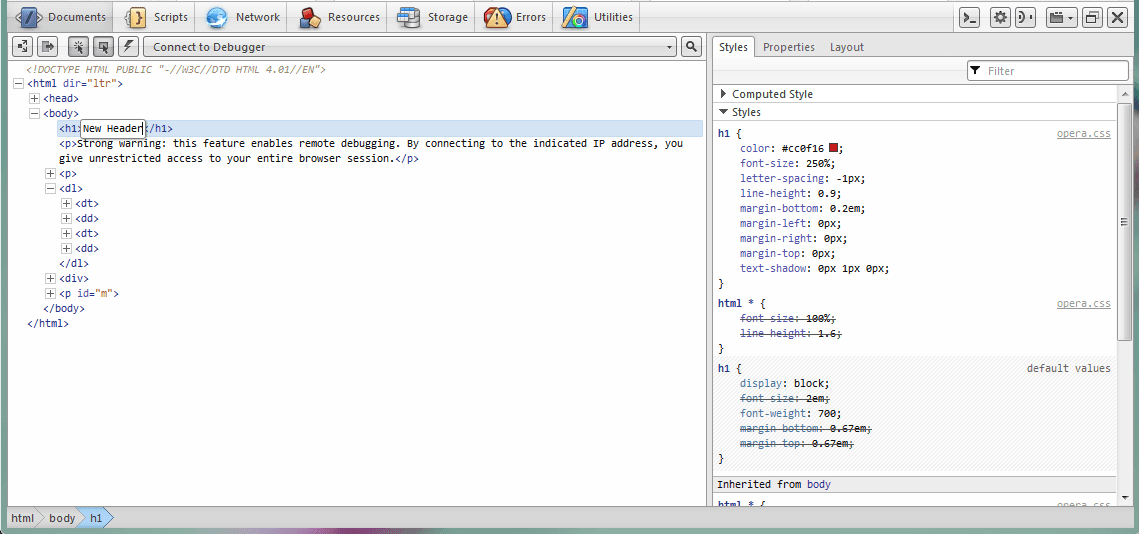Open the Errors panel icon
This screenshot has width=1139, height=534.
click(497, 17)
